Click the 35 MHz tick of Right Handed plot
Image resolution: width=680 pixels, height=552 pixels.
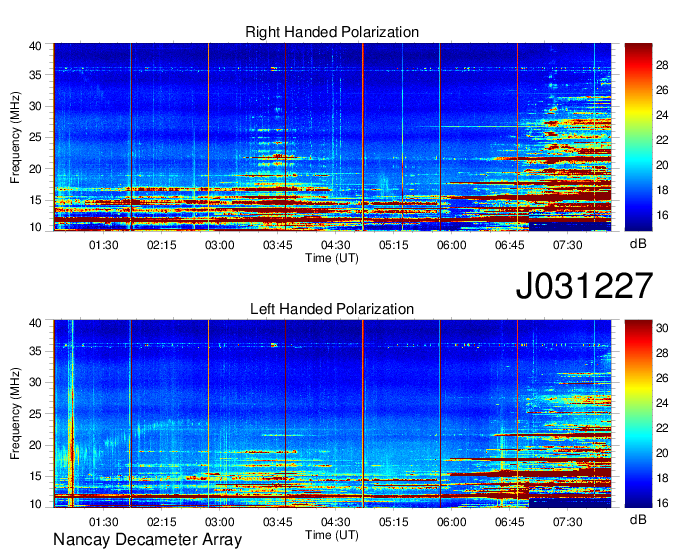pyautogui.click(x=36, y=75)
